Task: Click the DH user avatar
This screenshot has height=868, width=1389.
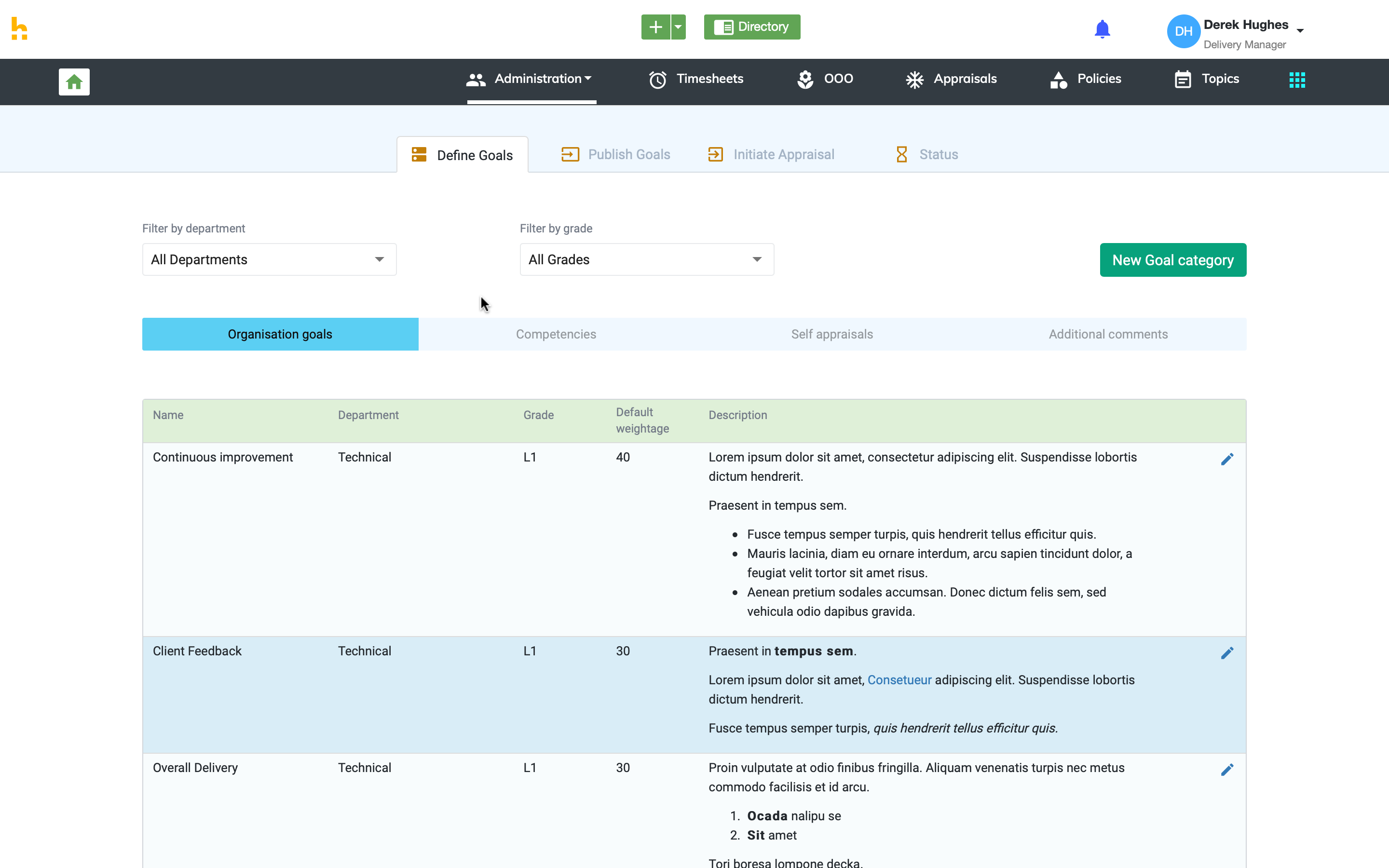Action: click(1184, 31)
